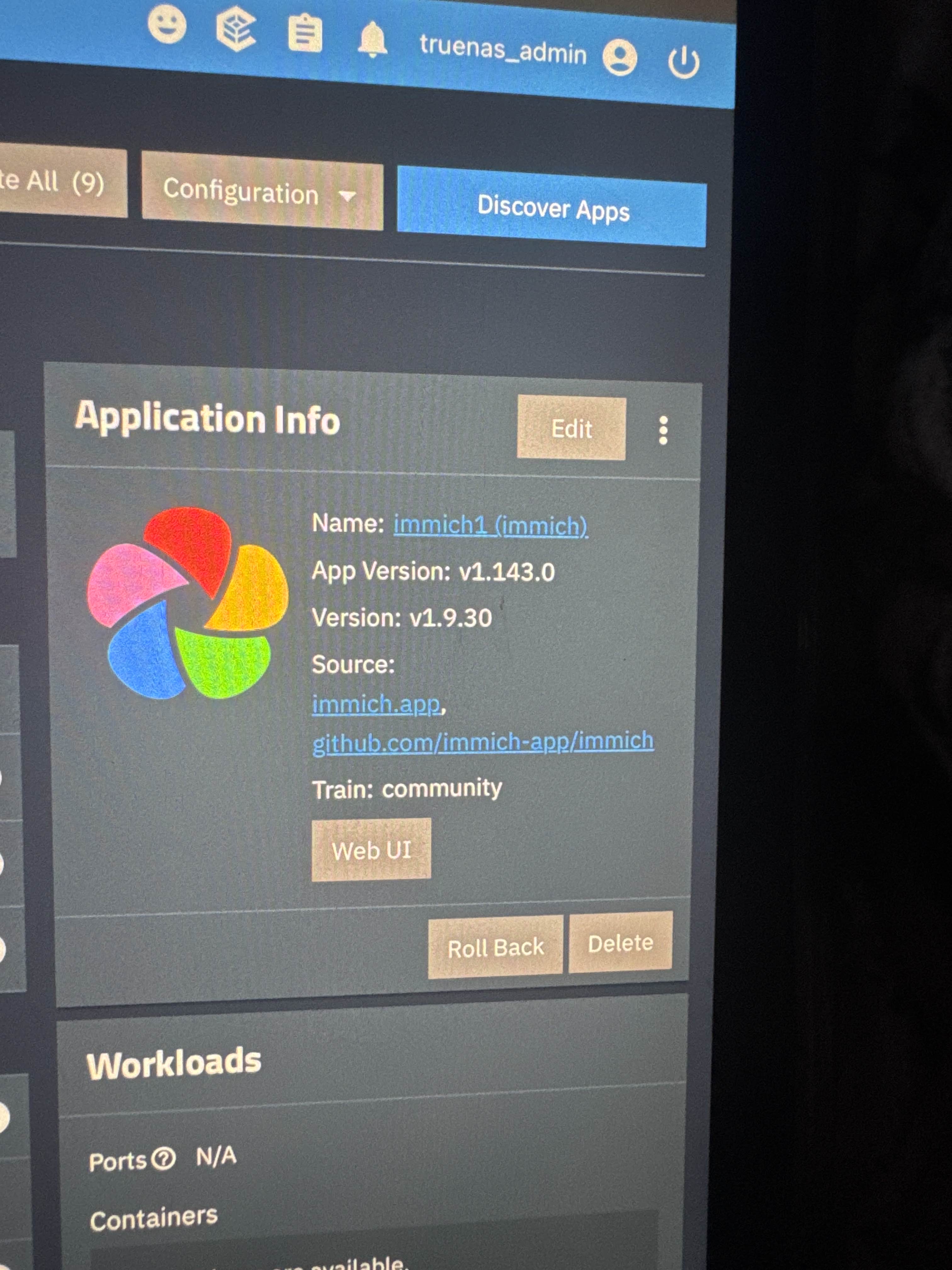Click the user account avatar icon

620,57
